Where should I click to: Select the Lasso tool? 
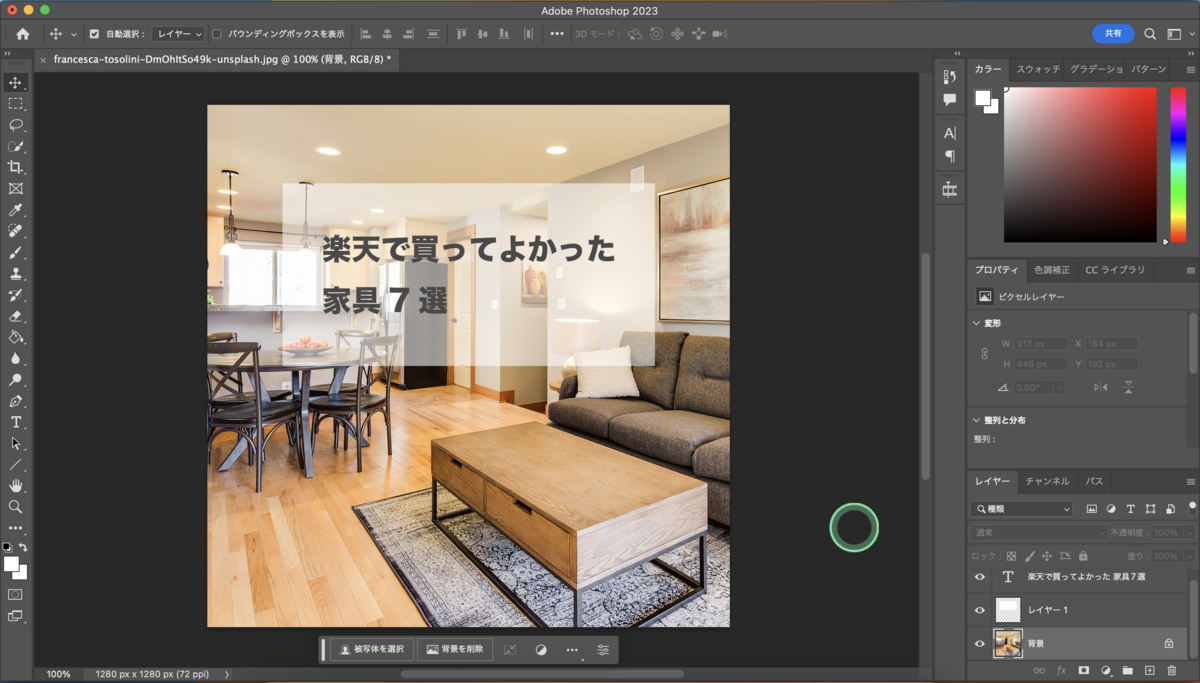coord(15,125)
